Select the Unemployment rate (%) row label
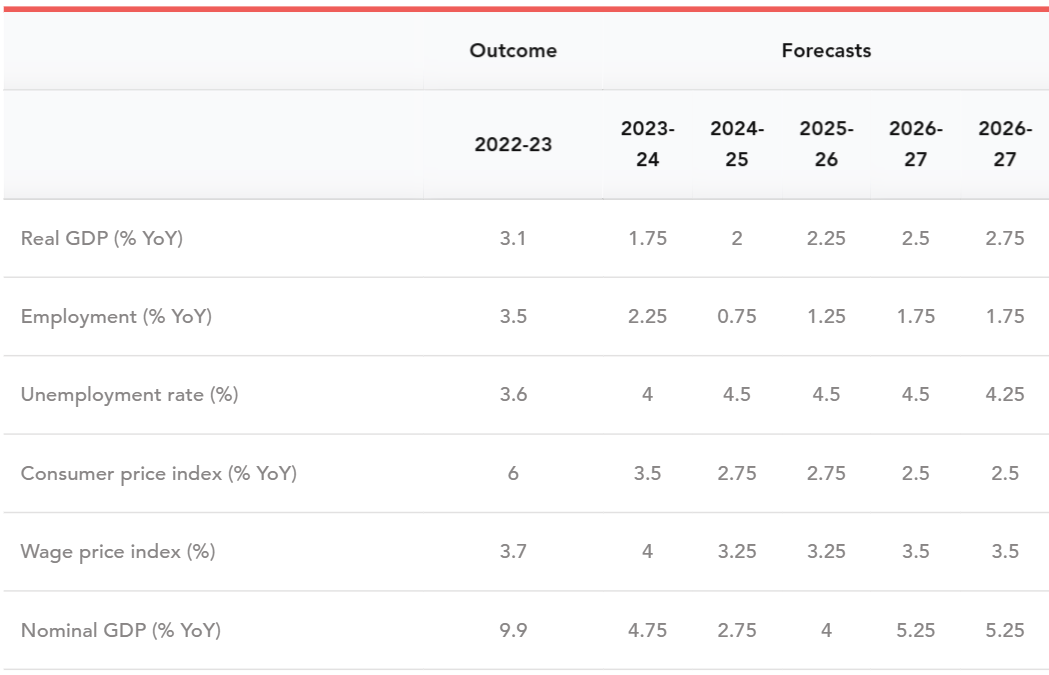Image resolution: width=1049 pixels, height=675 pixels. point(129,394)
